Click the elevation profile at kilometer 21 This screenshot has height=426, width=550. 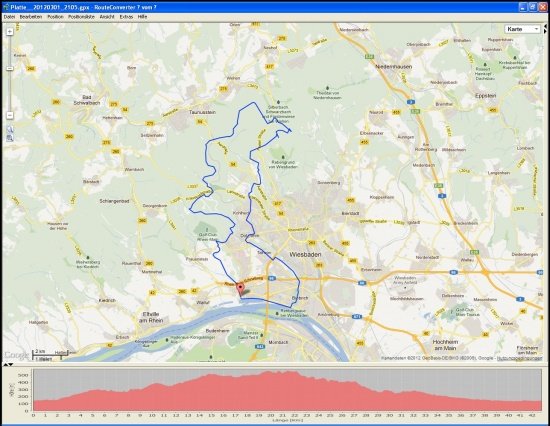282,391
